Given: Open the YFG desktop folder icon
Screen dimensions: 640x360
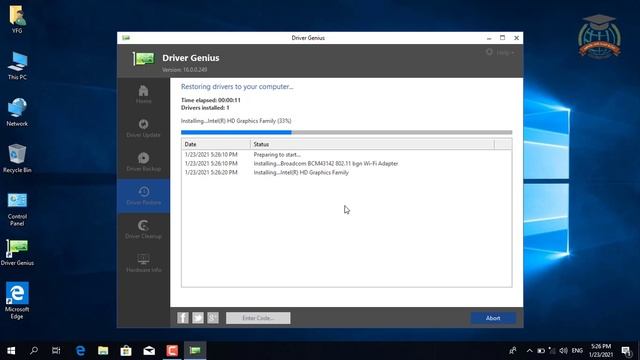Looking at the screenshot, I should tap(17, 20).
